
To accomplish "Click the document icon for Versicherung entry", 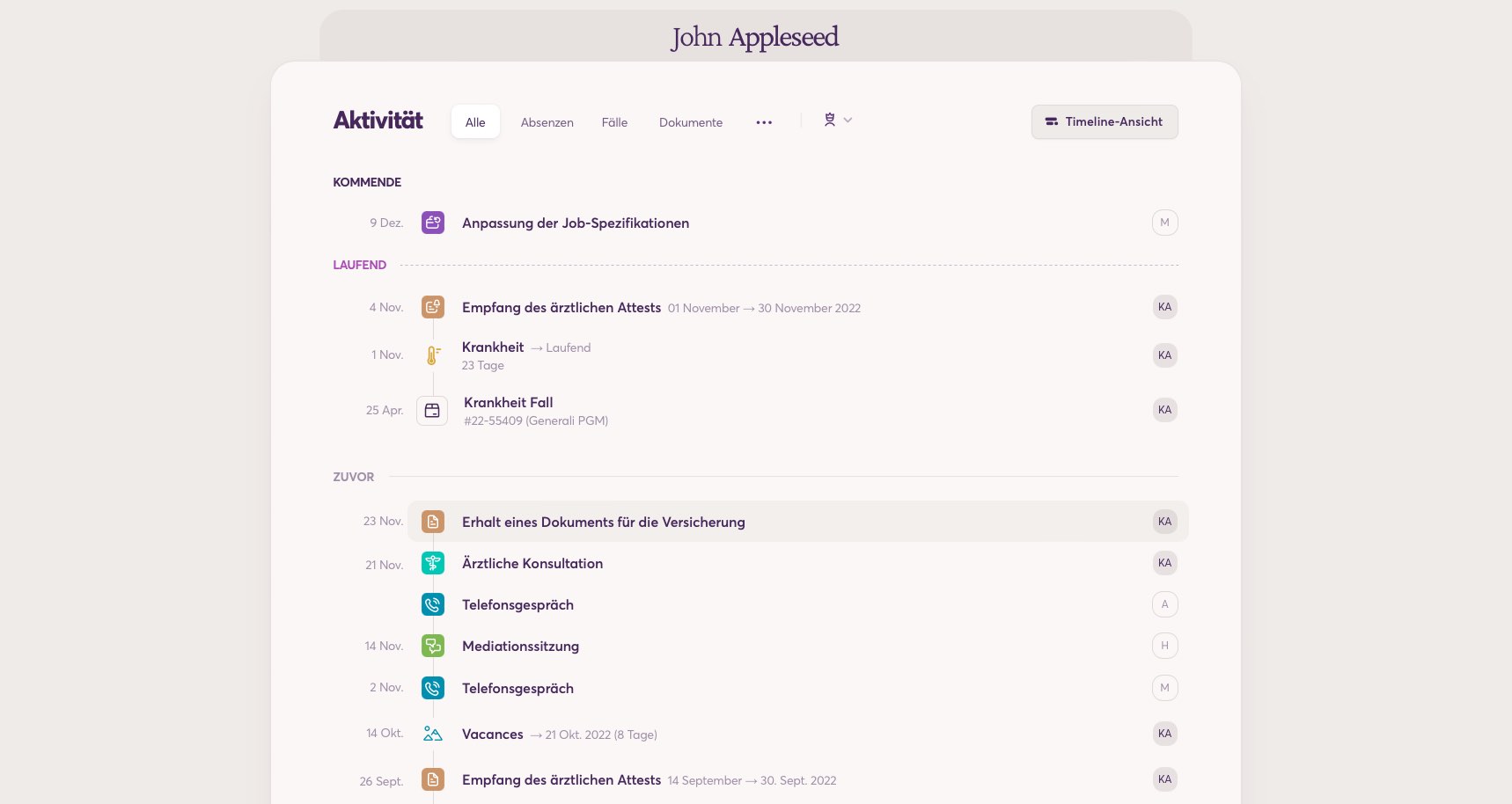I will click(x=432, y=522).
